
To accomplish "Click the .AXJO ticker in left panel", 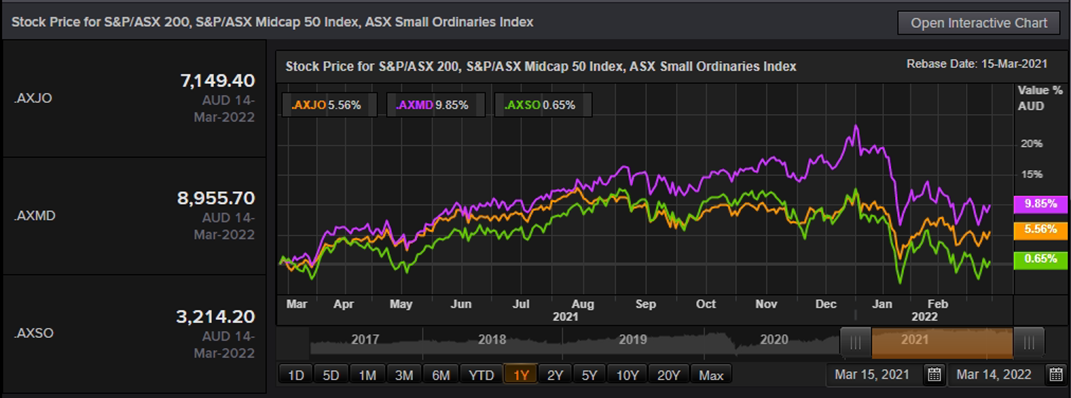I will (33, 98).
